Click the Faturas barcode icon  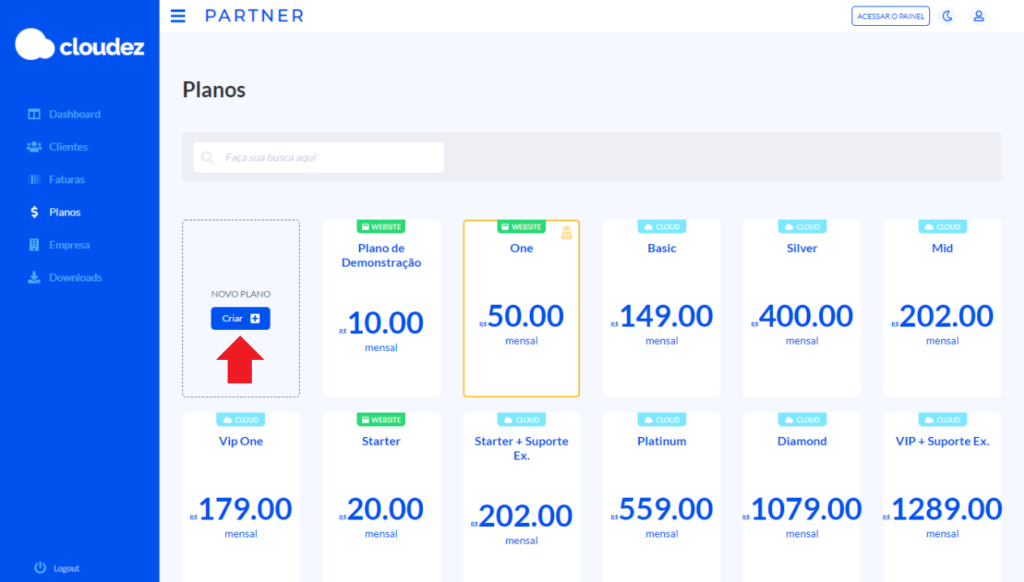[x=34, y=180]
